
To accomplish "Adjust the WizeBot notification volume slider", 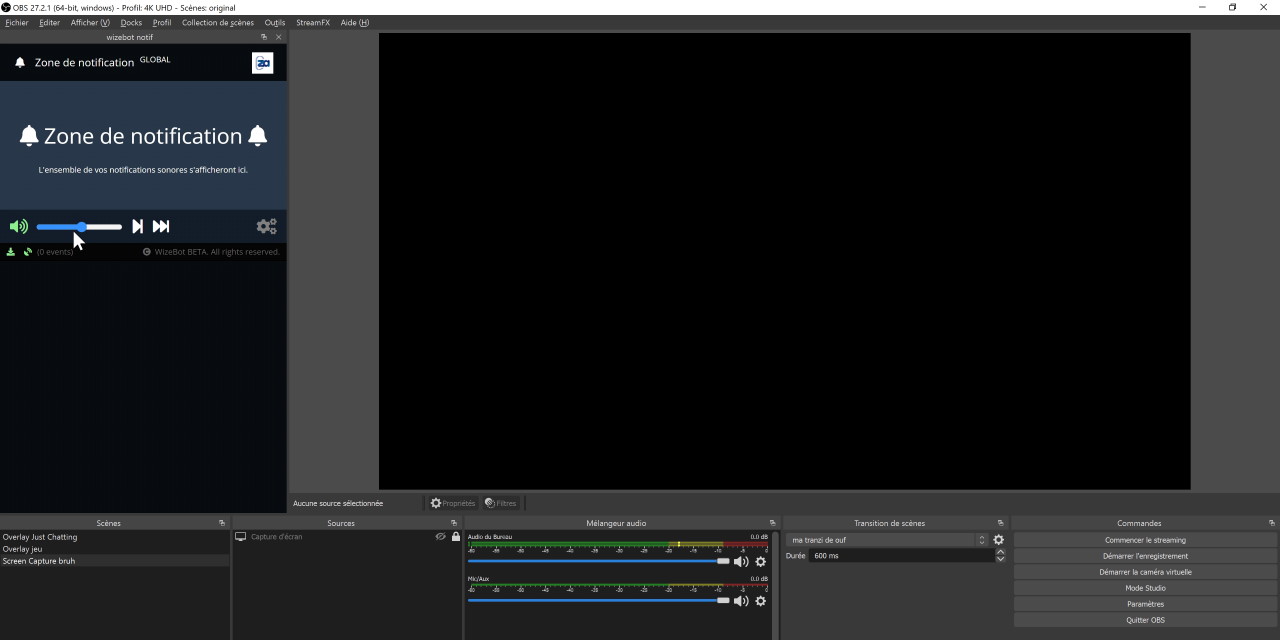I will (80, 227).
